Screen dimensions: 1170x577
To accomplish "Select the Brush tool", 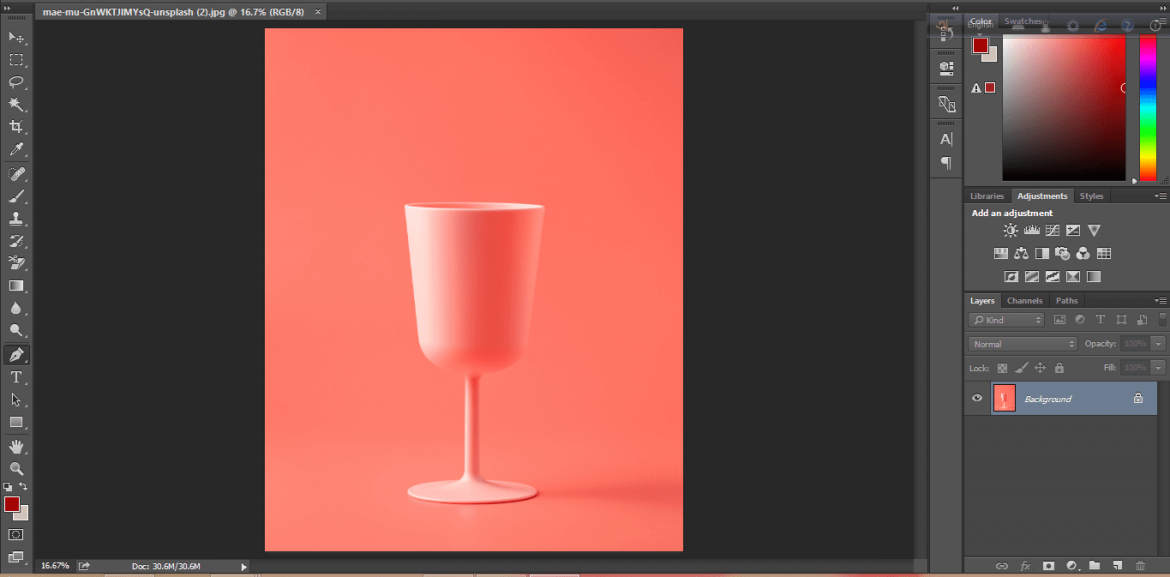I will pyautogui.click(x=14, y=196).
